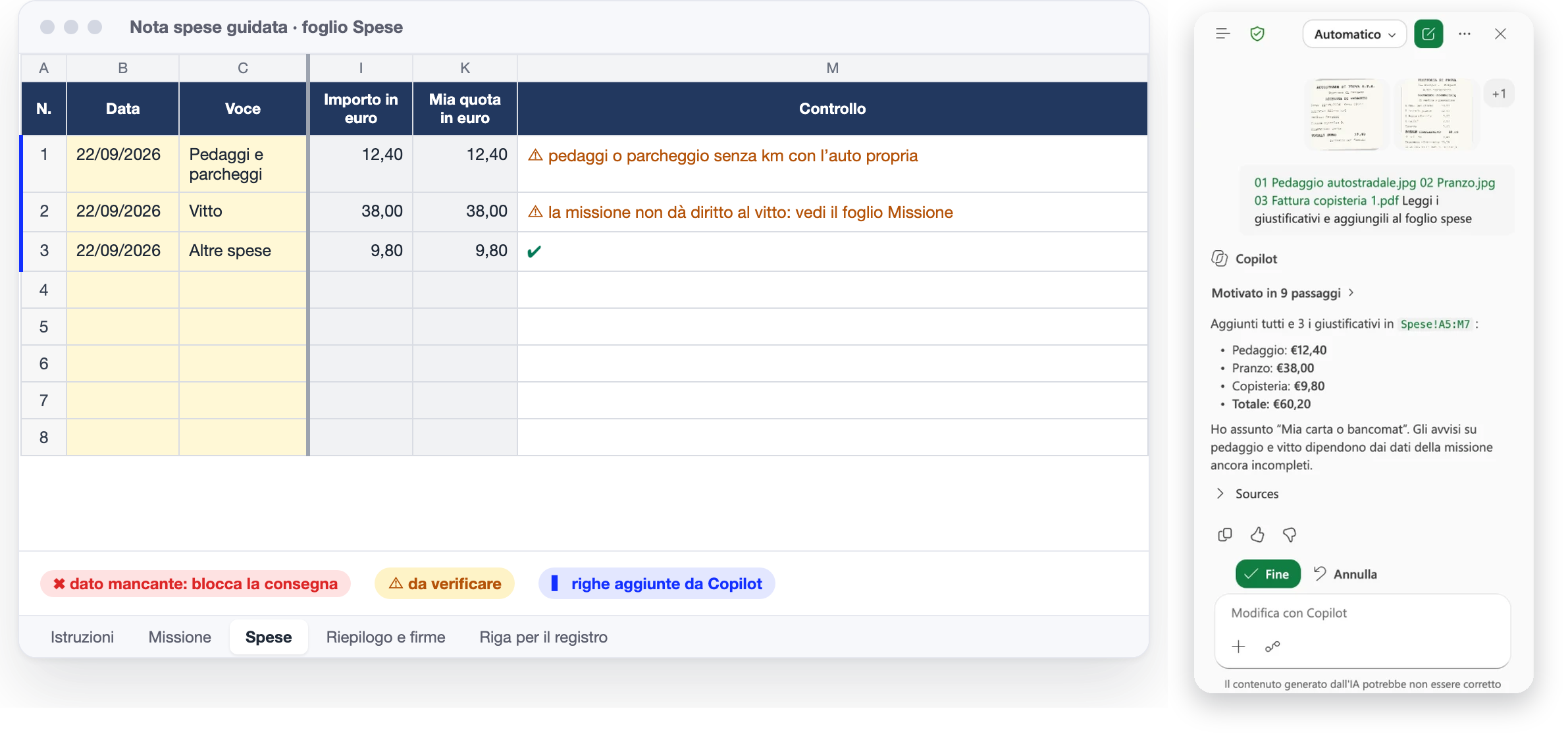Switch to the Missione sheet tab
The width and height of the screenshot is (1568, 738).
[x=180, y=637]
